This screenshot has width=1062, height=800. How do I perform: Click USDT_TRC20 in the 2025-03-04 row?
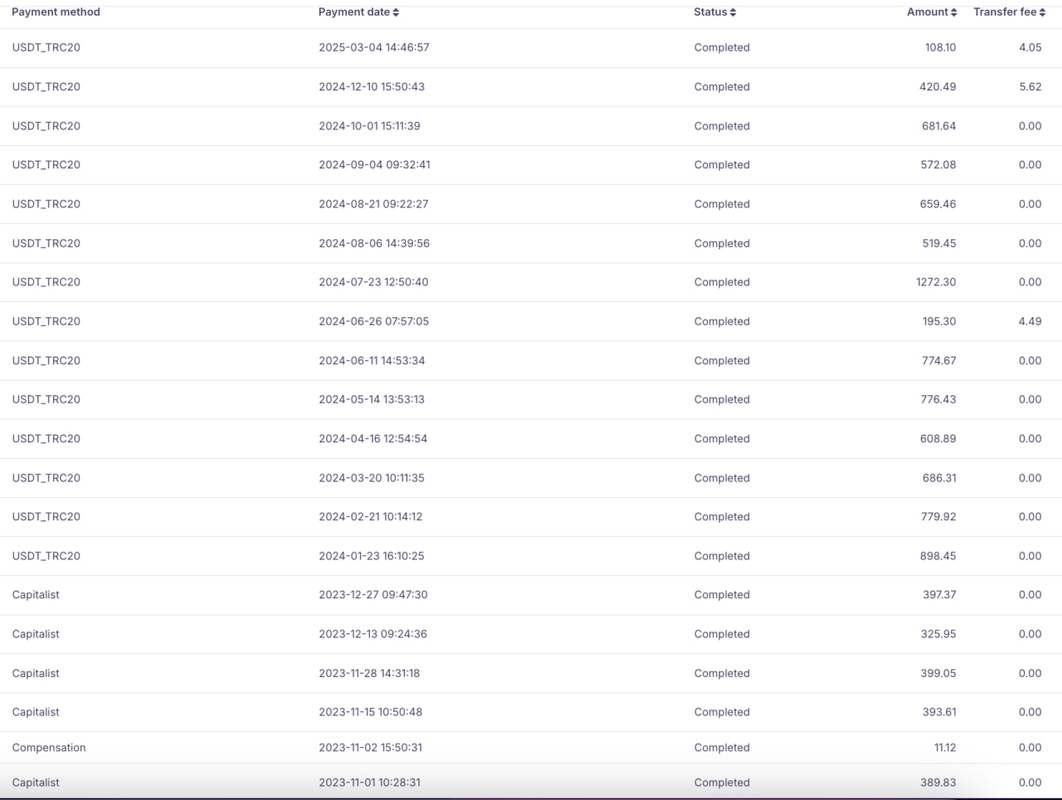point(46,47)
